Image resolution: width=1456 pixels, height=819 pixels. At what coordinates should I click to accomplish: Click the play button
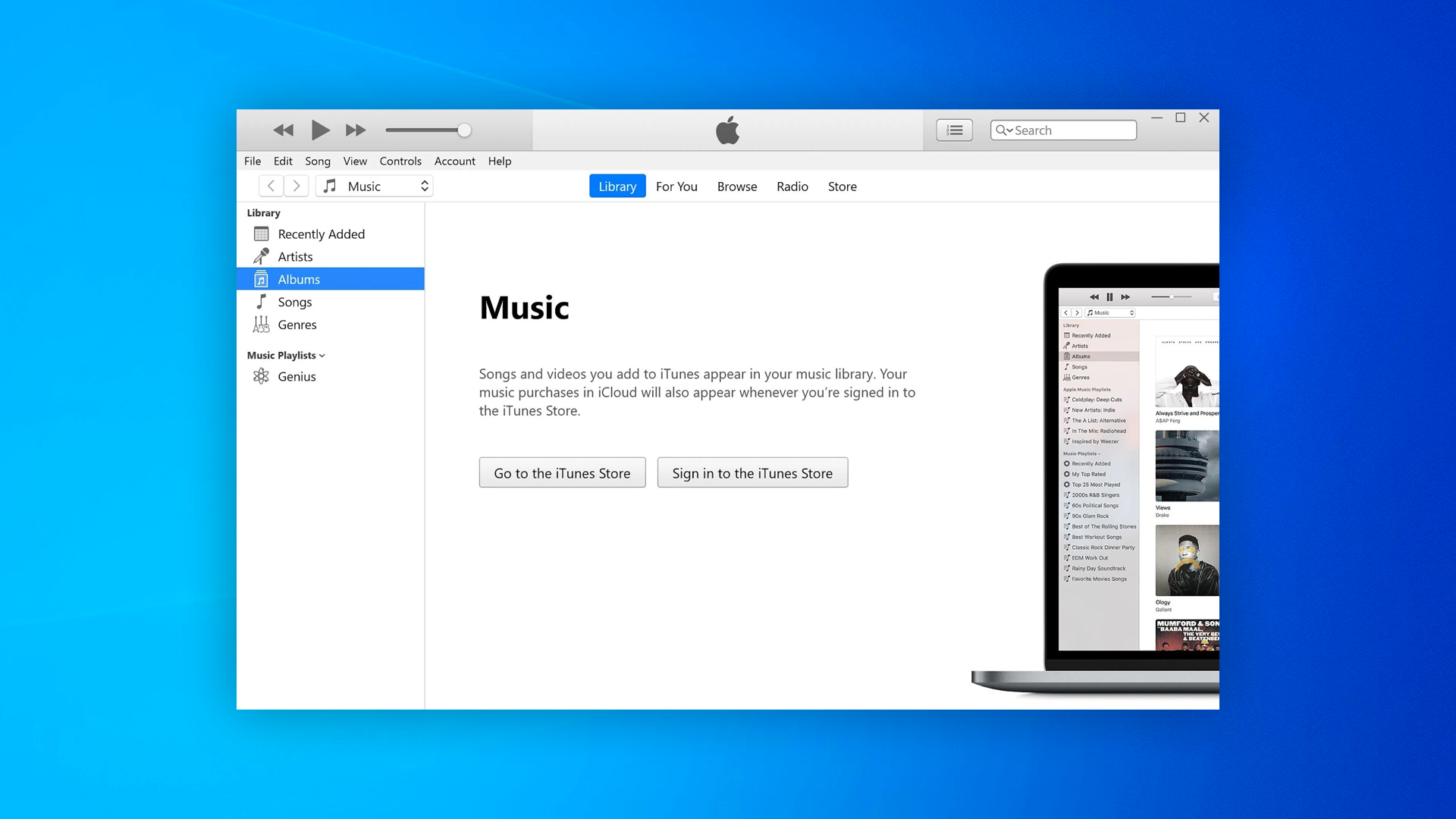click(319, 130)
